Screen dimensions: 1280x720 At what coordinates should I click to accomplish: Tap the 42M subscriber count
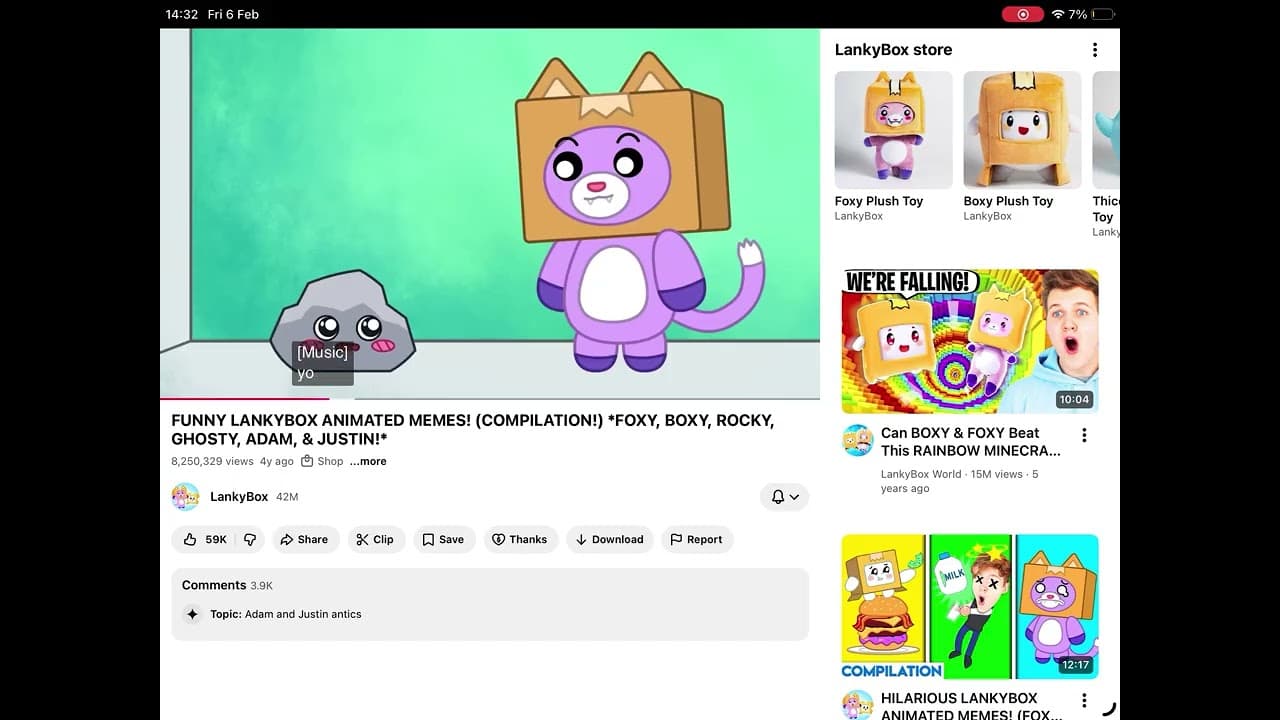coord(287,497)
